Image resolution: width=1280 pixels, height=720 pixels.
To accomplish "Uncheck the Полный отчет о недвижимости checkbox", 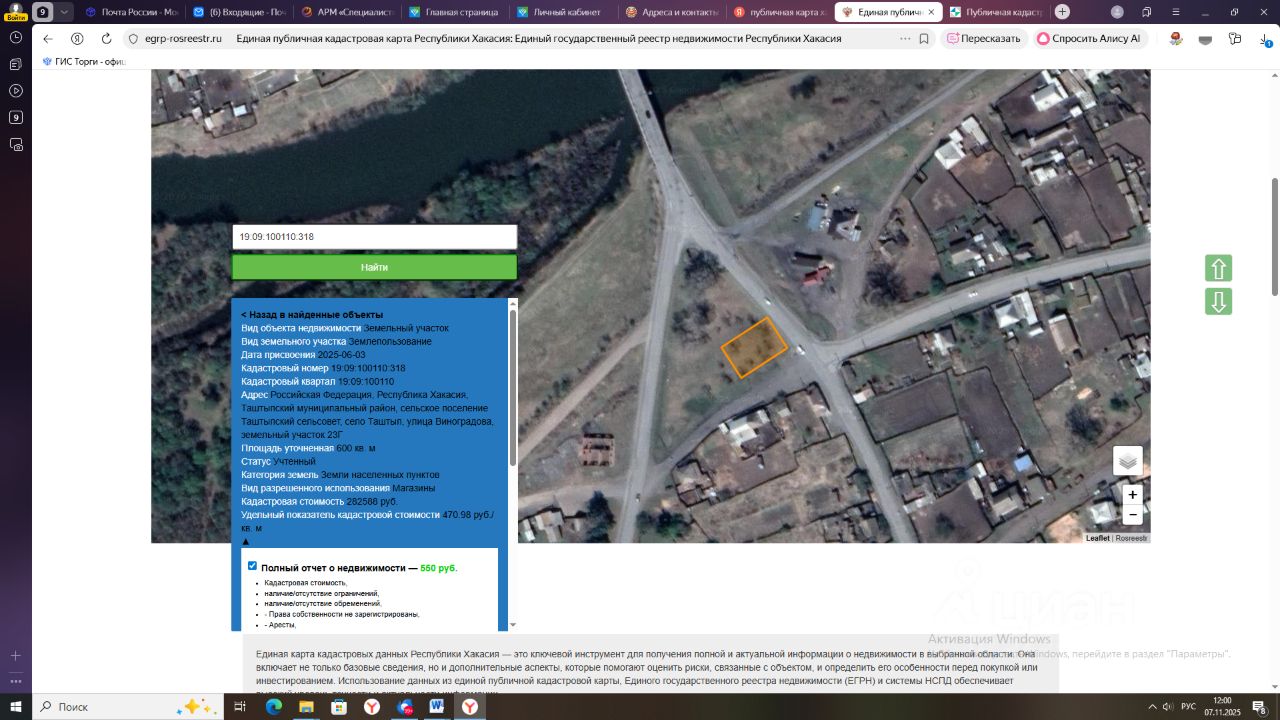I will pos(252,566).
